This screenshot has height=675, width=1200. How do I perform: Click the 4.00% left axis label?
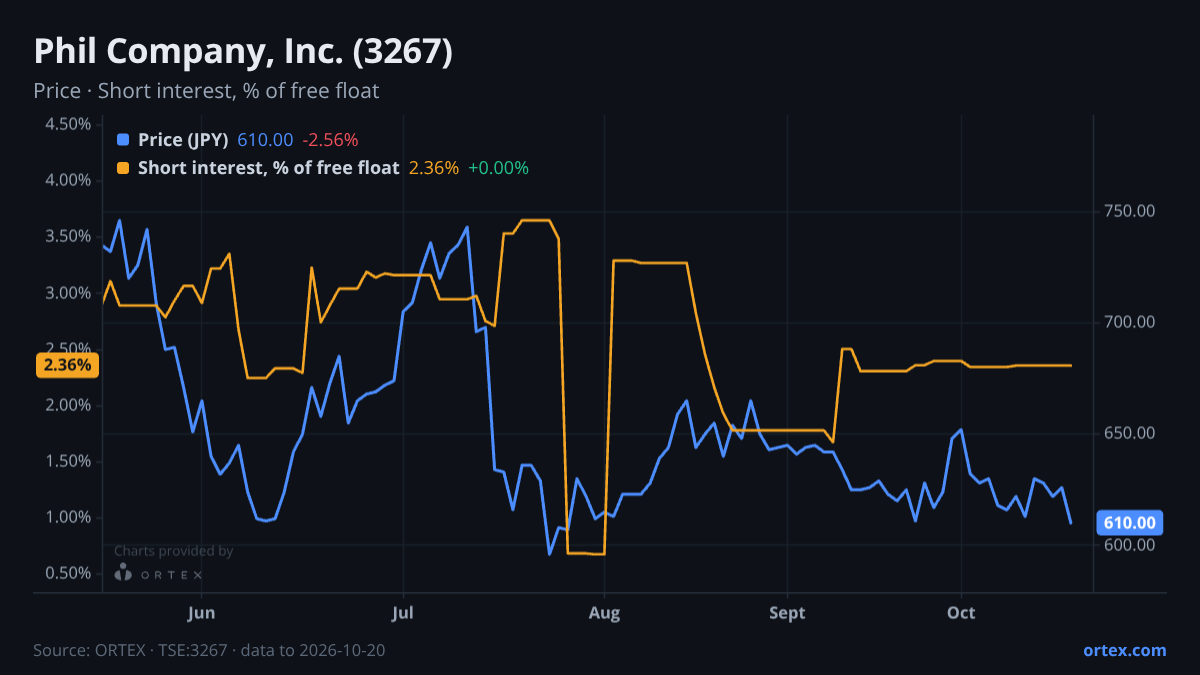click(69, 180)
